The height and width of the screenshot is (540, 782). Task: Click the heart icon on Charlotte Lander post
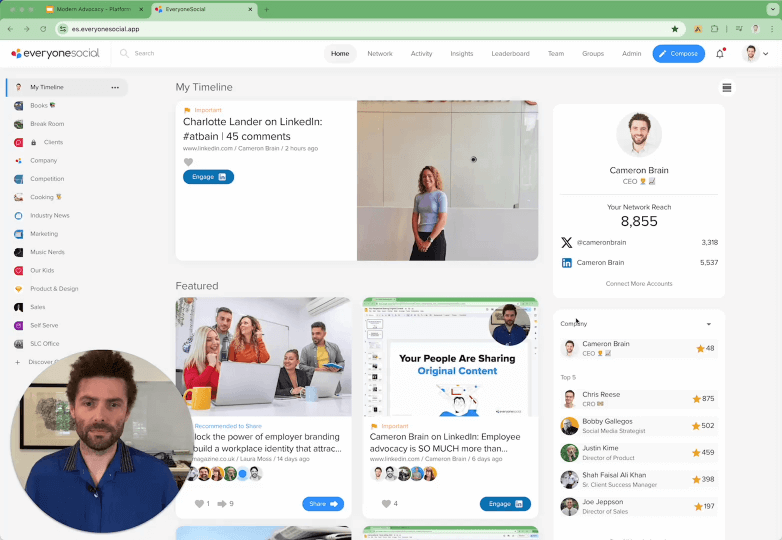(188, 162)
